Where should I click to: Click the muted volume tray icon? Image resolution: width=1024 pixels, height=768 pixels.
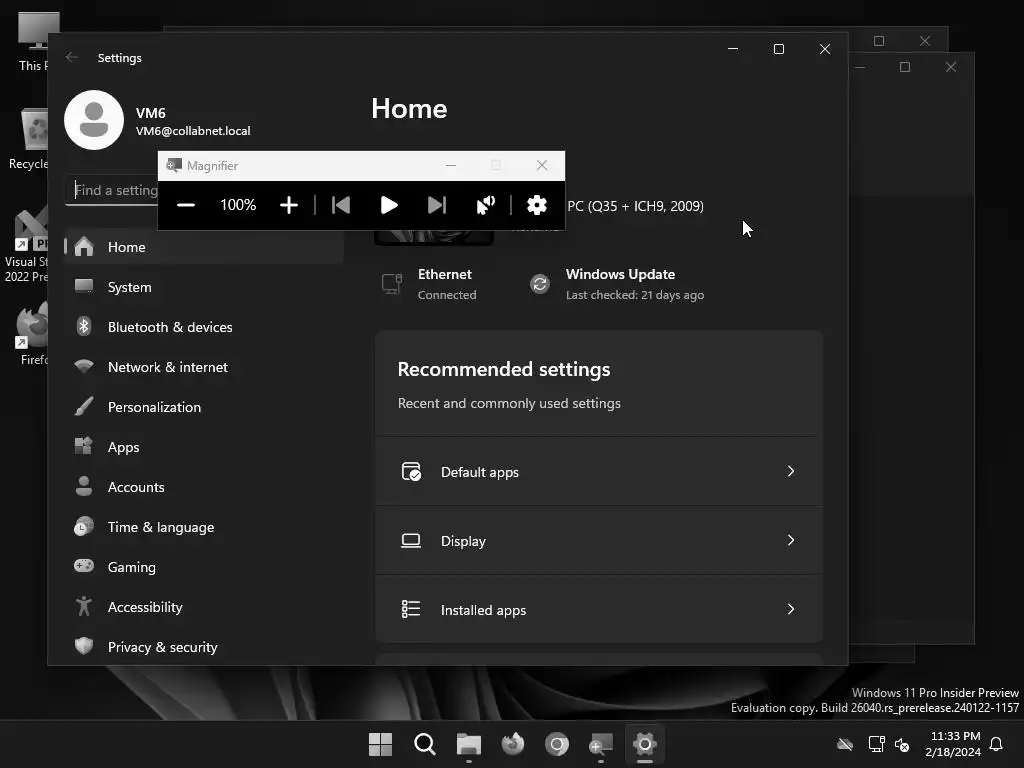[x=902, y=744]
